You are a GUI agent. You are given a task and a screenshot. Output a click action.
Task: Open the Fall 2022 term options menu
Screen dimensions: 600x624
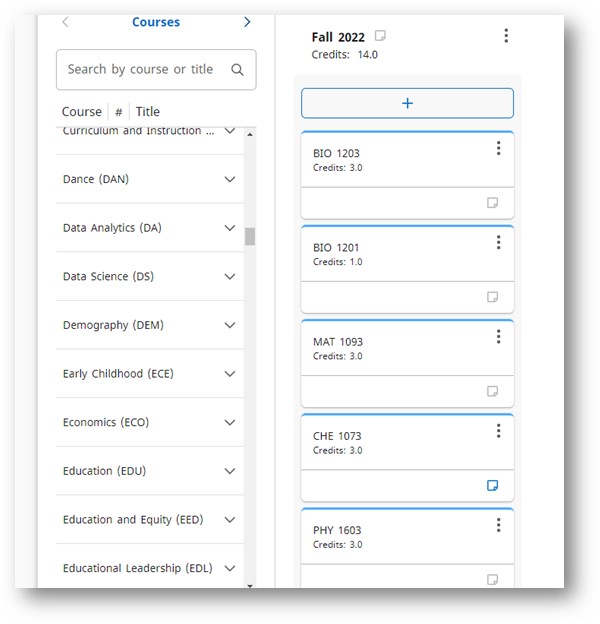click(x=505, y=36)
